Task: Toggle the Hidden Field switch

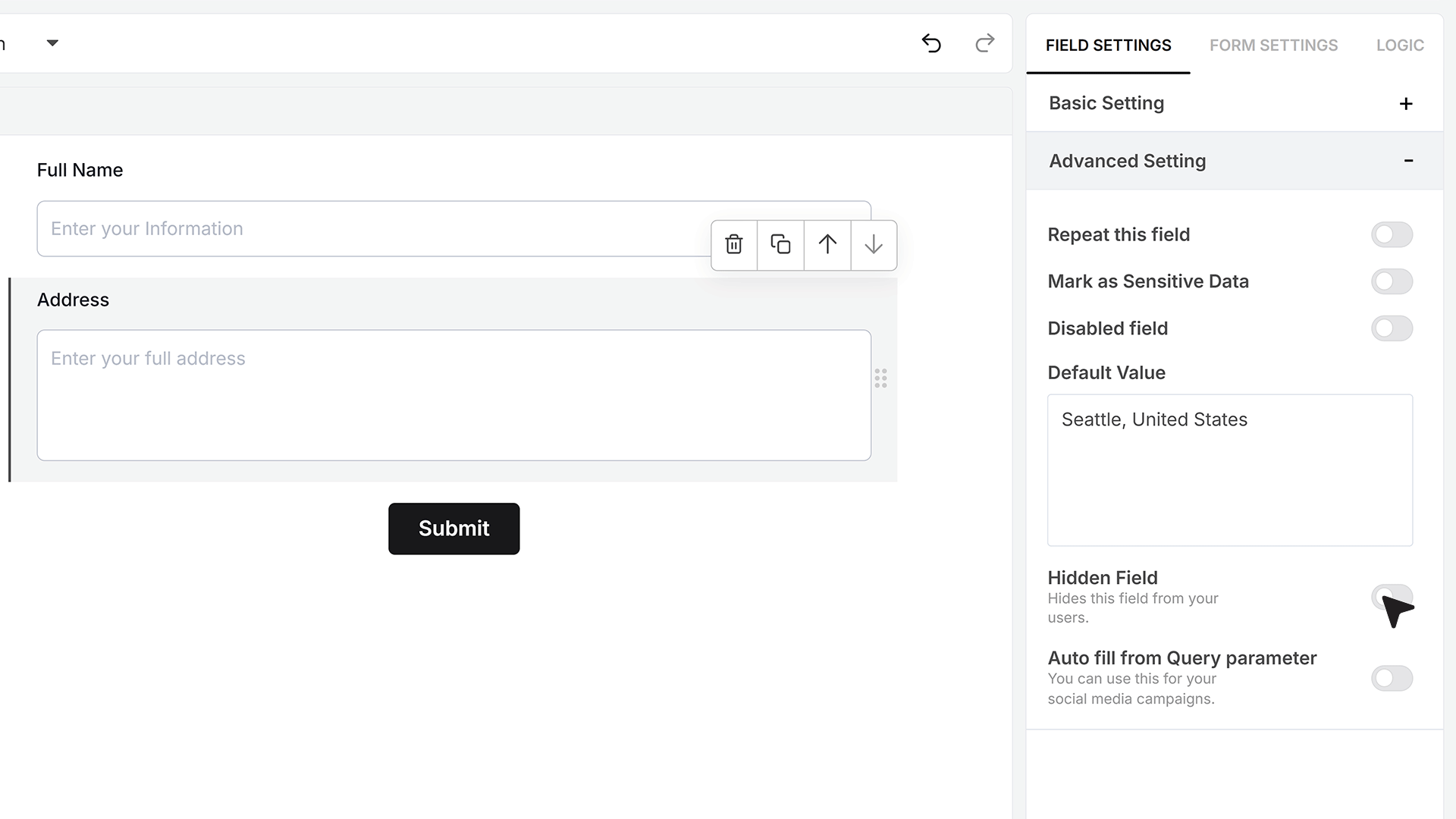Action: click(1392, 598)
